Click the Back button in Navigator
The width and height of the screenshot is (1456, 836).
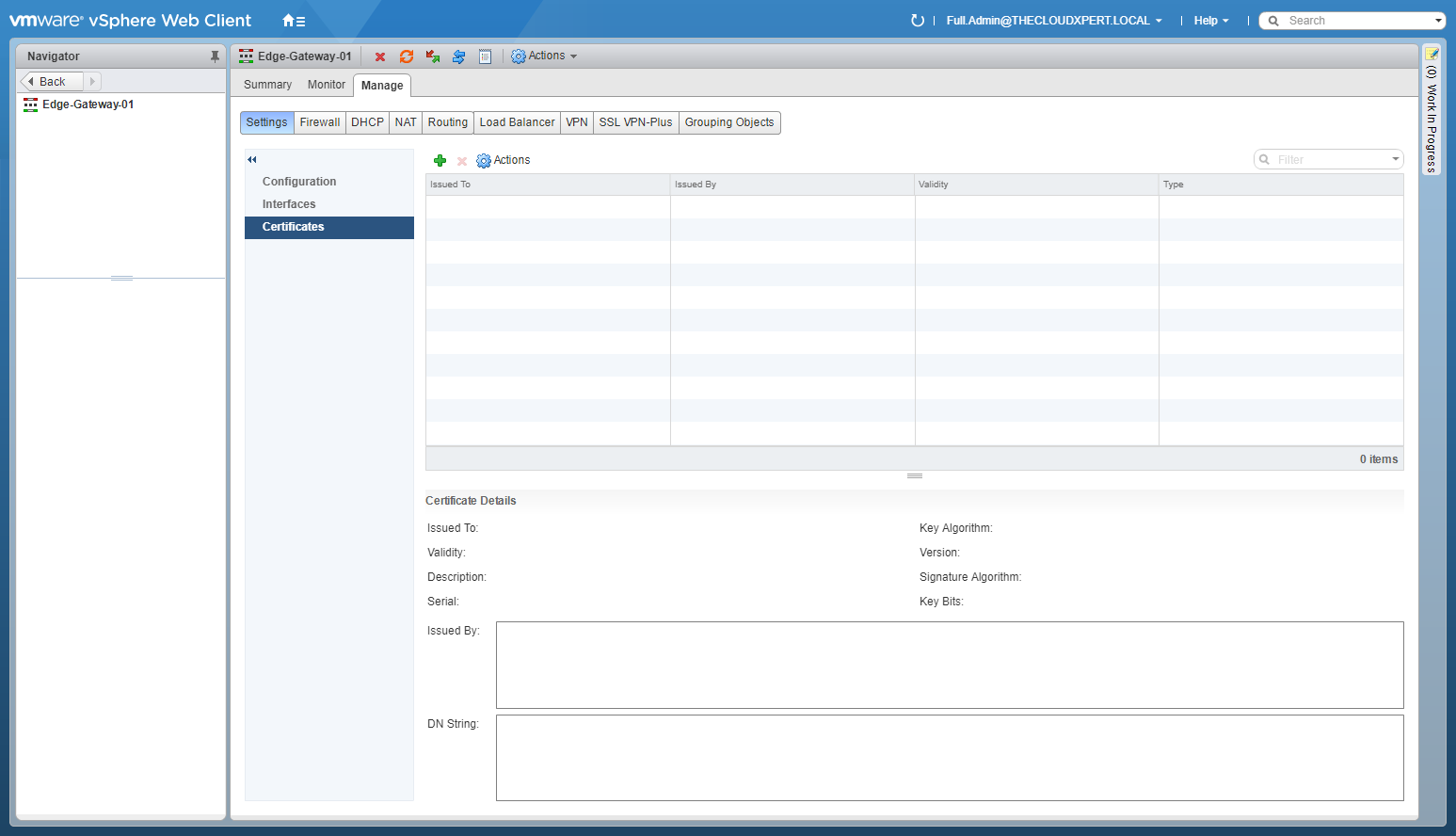pyautogui.click(x=52, y=82)
